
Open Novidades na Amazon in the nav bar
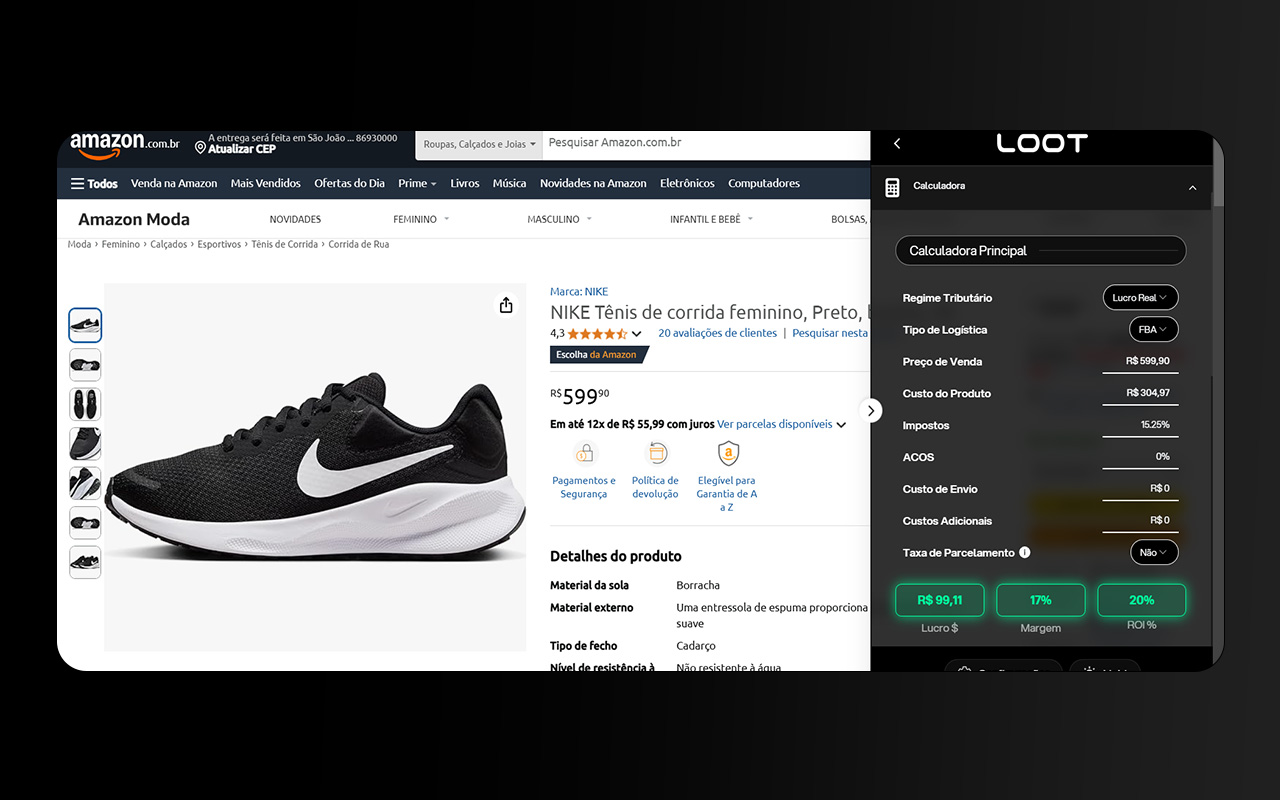593,183
